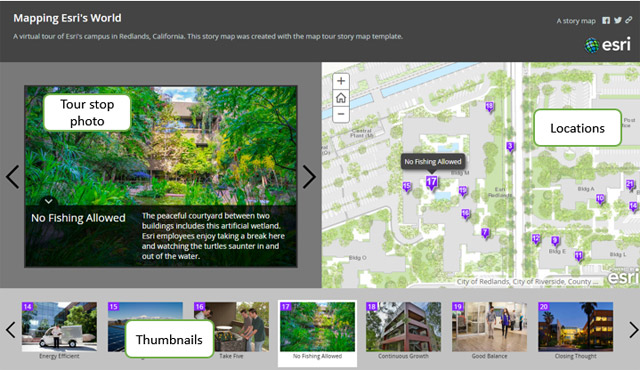Image resolution: width=640 pixels, height=370 pixels.
Task: Select map marker 14
Action: 633,206
